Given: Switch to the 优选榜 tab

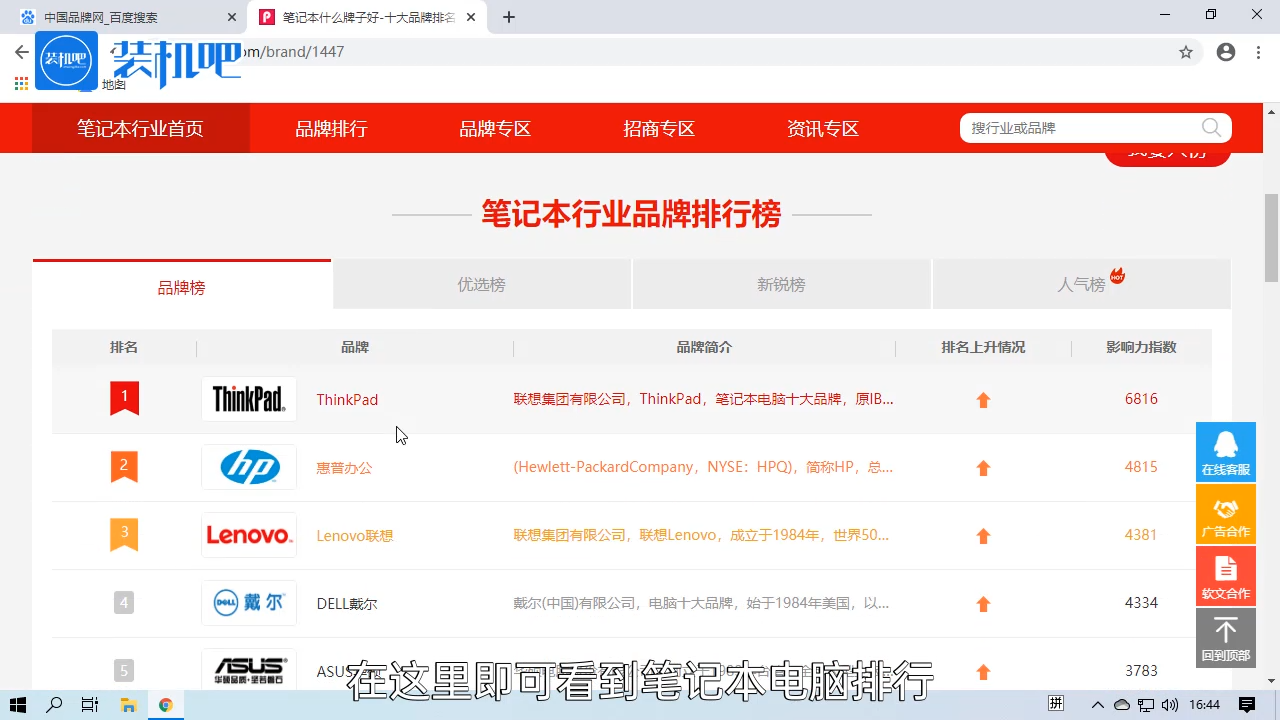Looking at the screenshot, I should (481, 284).
